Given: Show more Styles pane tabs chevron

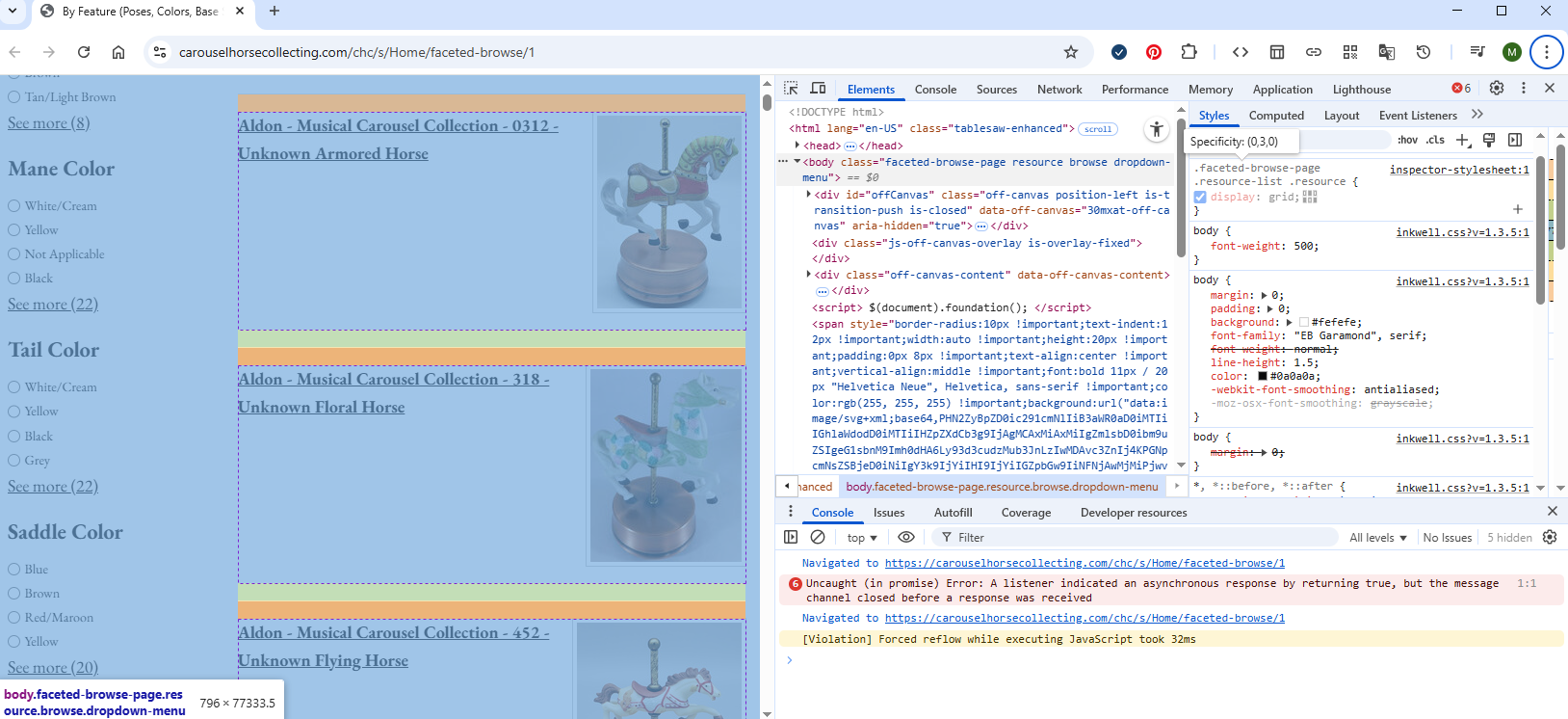Looking at the screenshot, I should (1477, 115).
